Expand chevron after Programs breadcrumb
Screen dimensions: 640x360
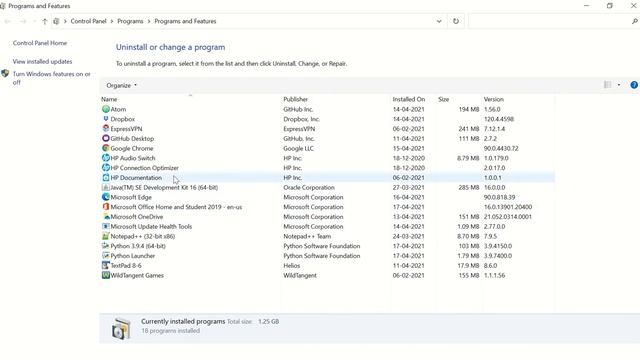point(149,21)
